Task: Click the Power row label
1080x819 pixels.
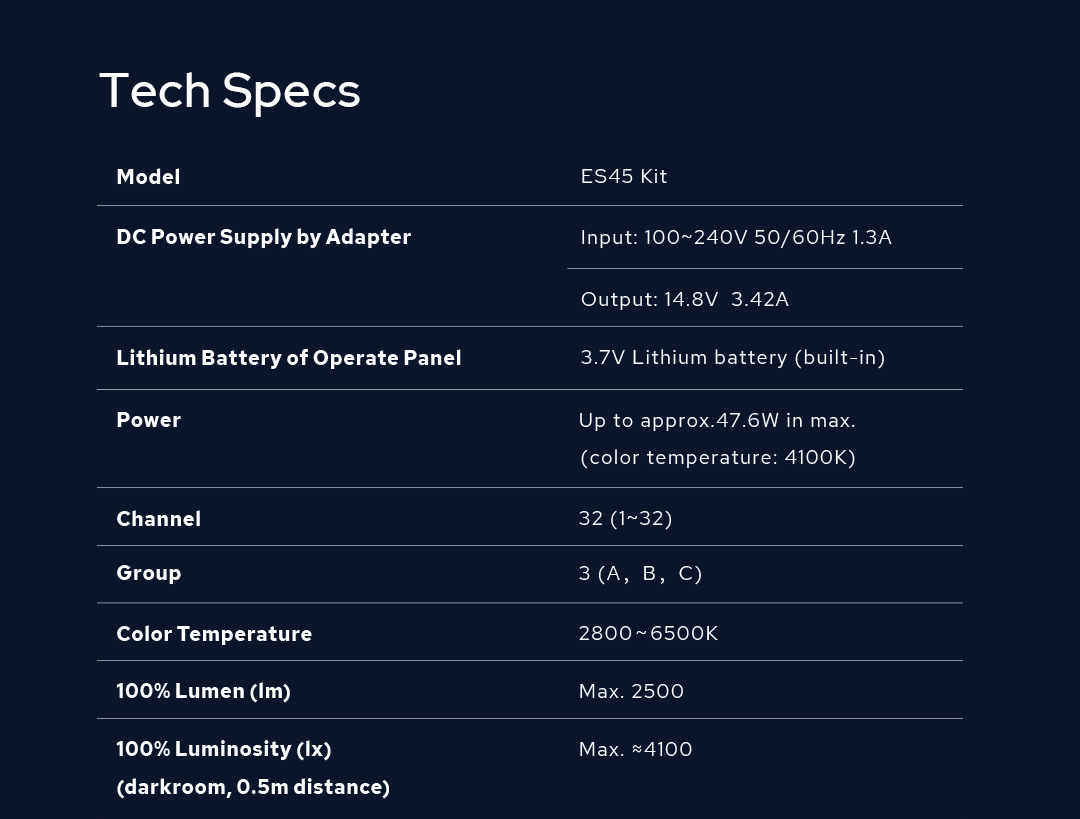Action: 148,420
